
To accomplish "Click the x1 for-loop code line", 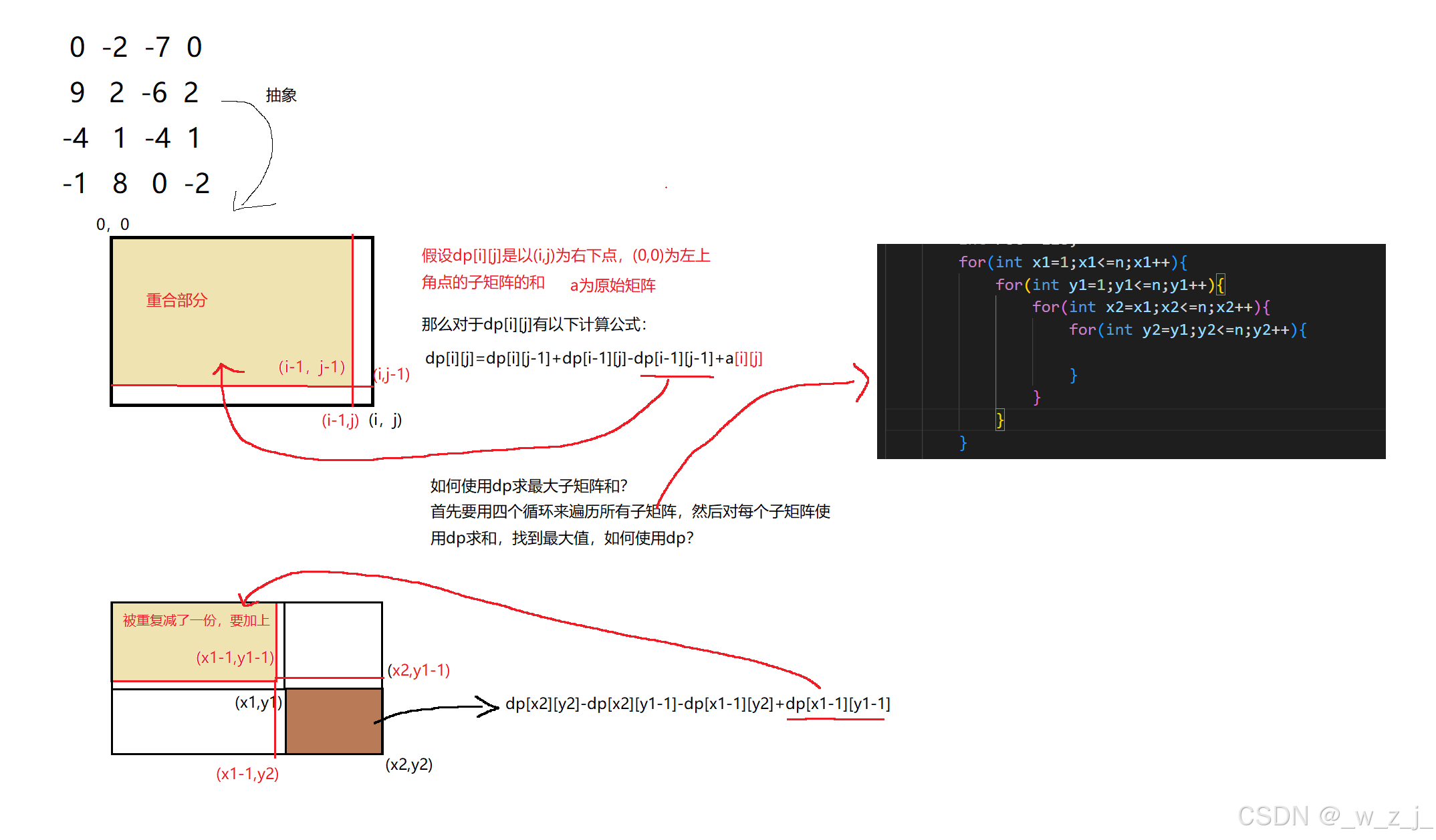I will [x=1072, y=263].
